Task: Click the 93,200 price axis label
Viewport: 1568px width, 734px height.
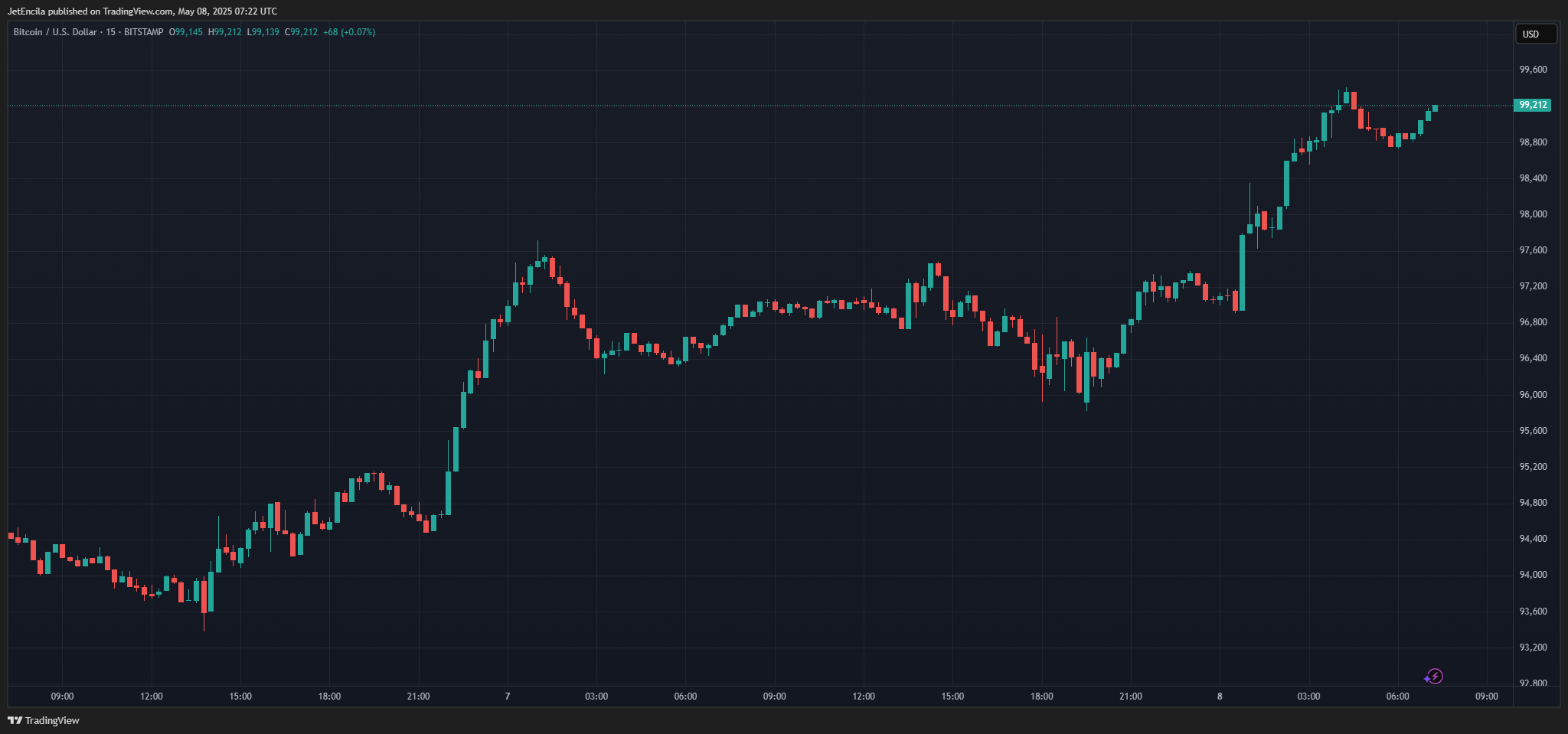Action: click(x=1533, y=648)
